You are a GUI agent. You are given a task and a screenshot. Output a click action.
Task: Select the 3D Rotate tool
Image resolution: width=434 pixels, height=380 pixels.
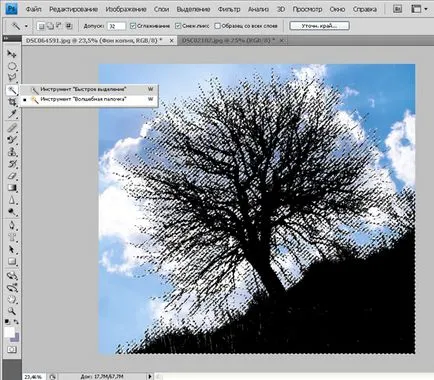12,276
